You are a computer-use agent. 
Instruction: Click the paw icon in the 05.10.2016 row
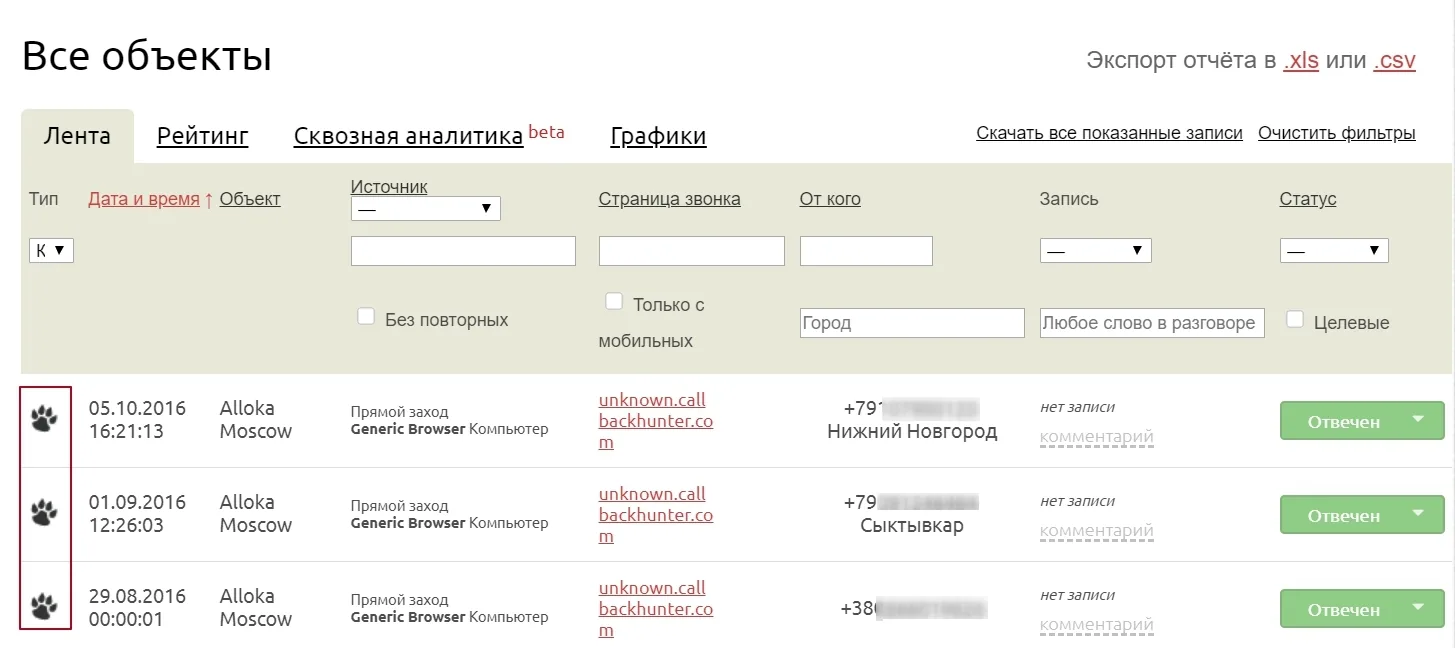pos(44,418)
